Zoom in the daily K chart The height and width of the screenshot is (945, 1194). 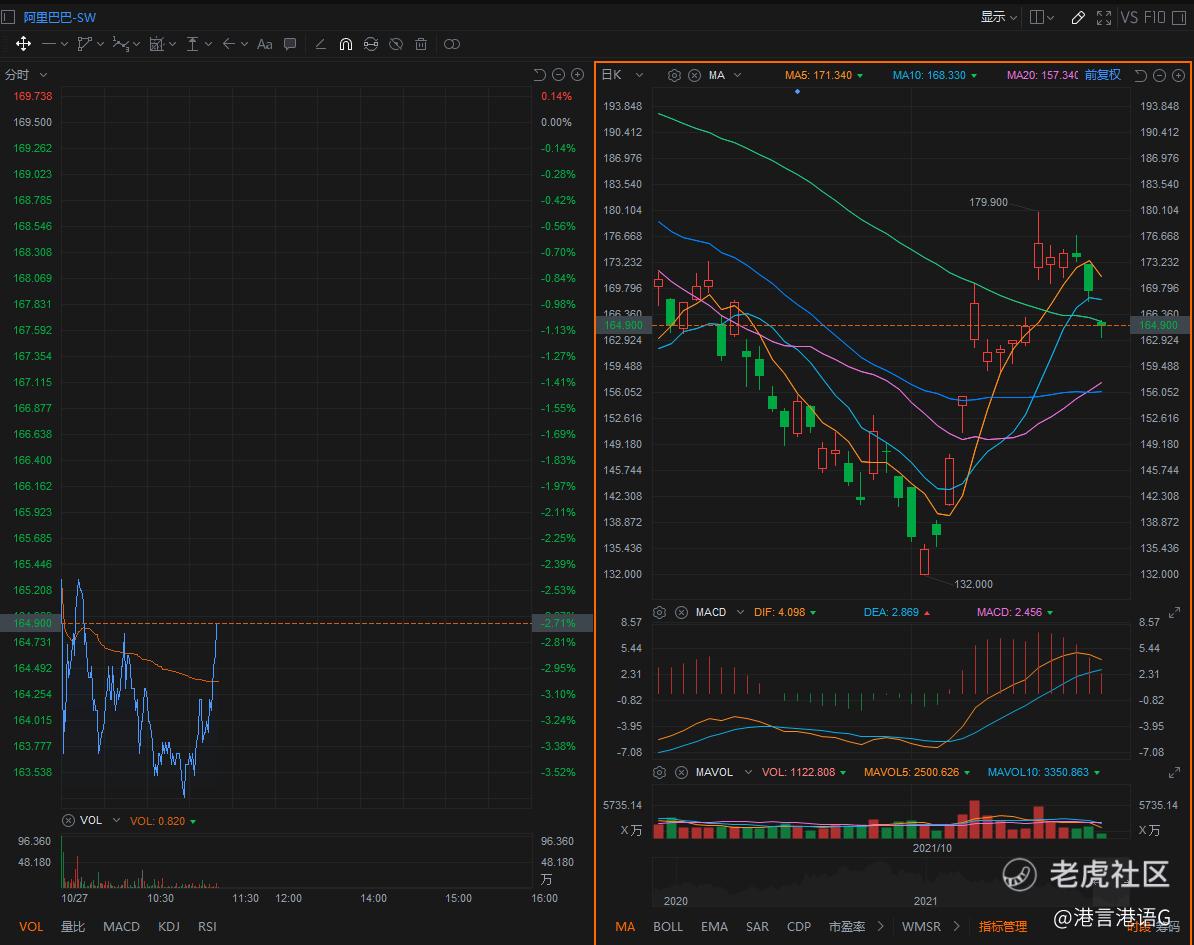[1178, 75]
